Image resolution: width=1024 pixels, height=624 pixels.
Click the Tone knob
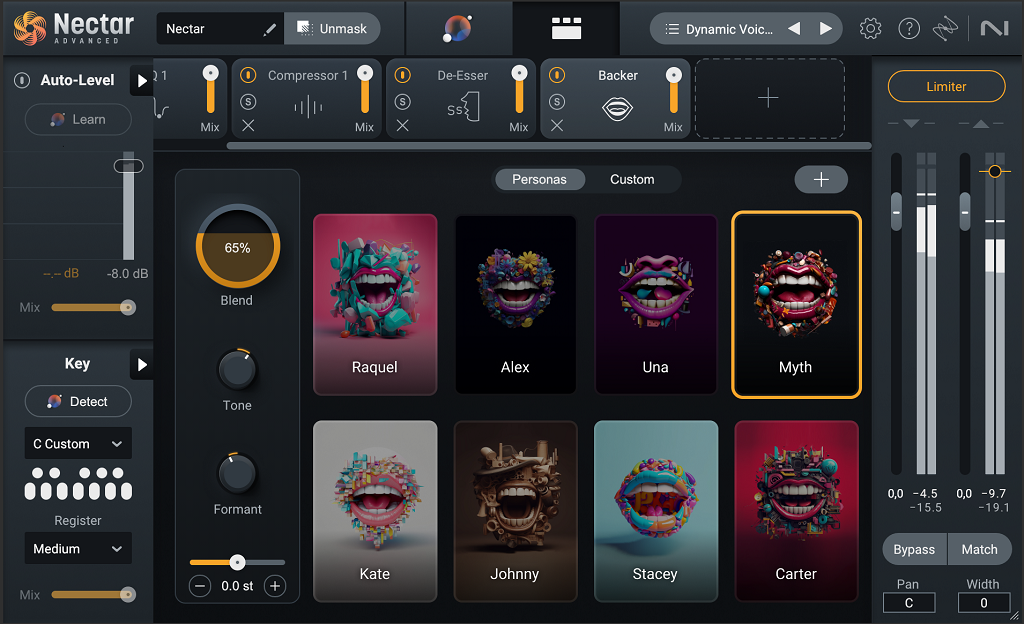coord(237,369)
